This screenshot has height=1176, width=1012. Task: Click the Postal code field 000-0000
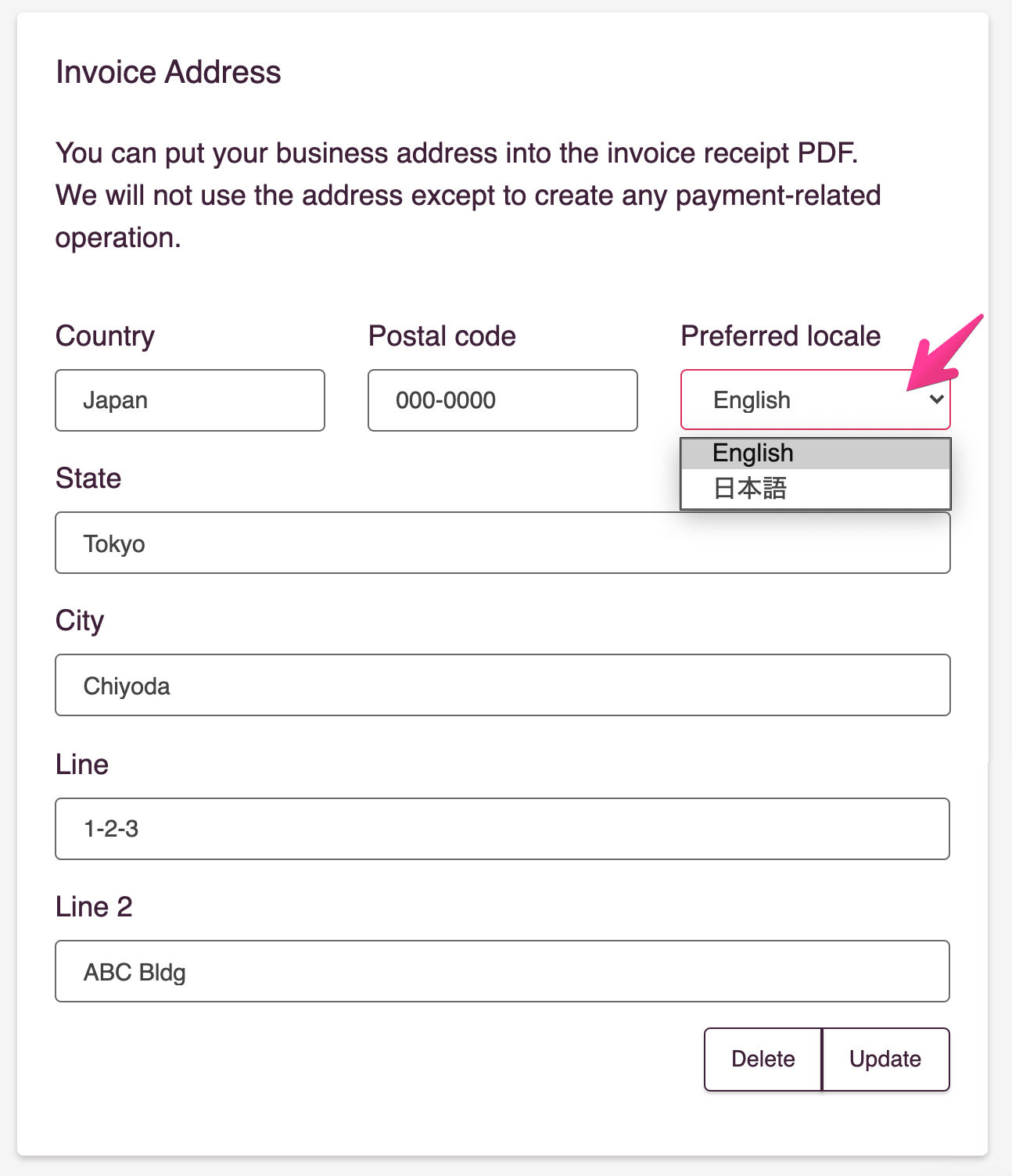503,400
